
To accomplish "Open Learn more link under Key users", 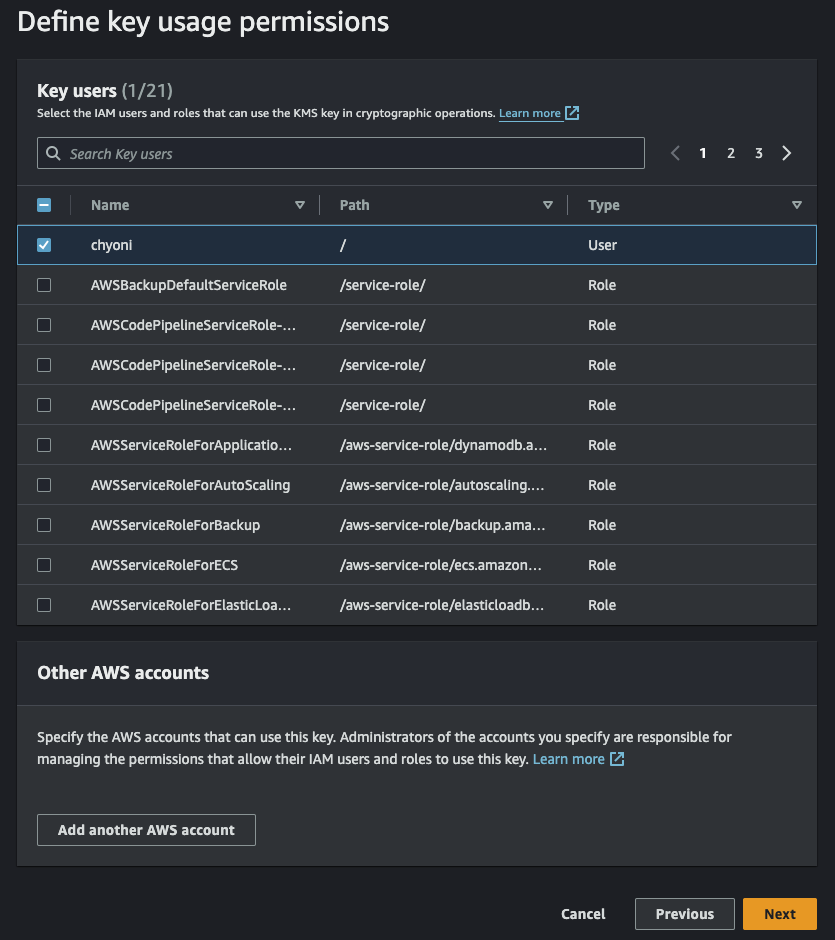I will 529,113.
